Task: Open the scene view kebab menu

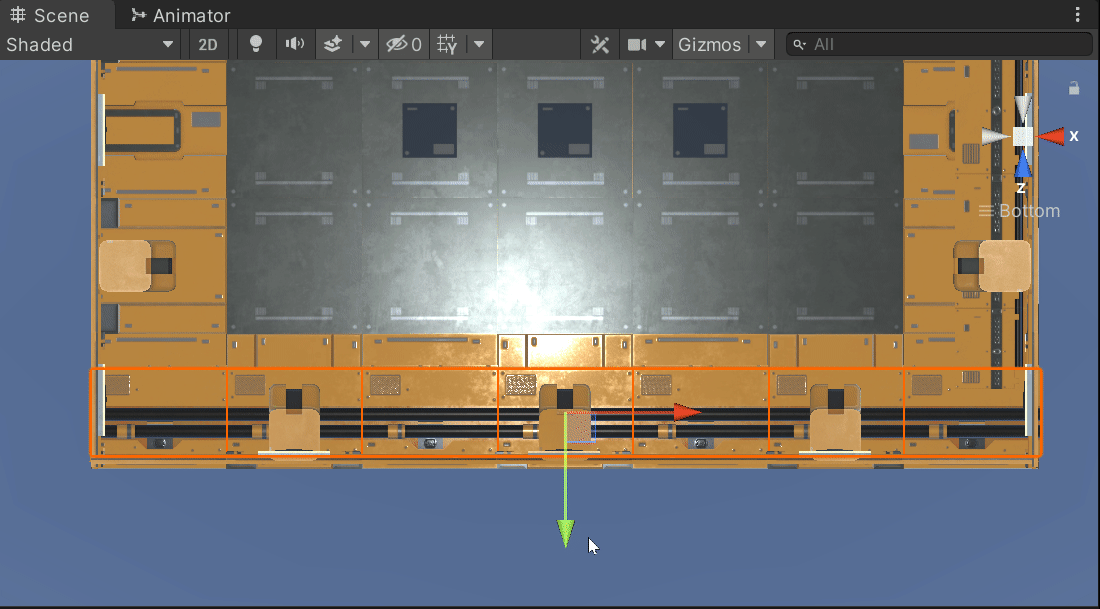Action: [1078, 15]
